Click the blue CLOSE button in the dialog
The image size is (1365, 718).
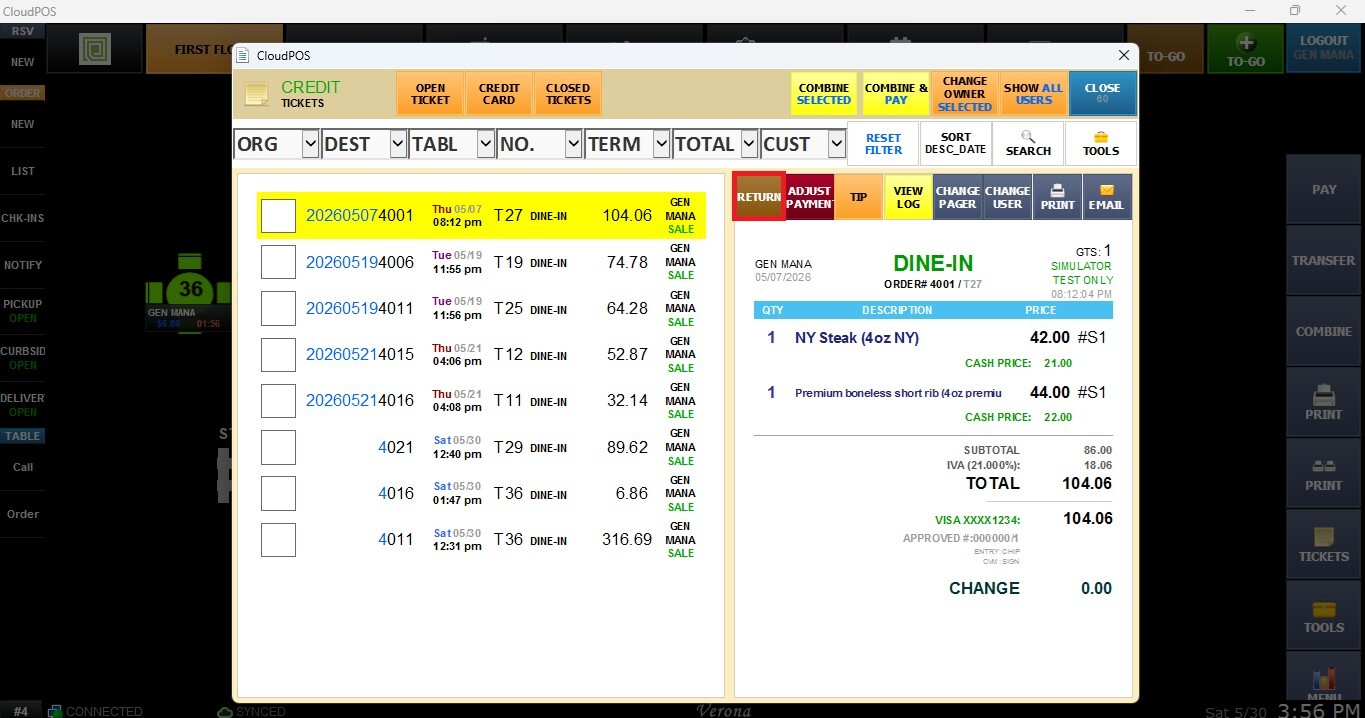[x=1102, y=94]
